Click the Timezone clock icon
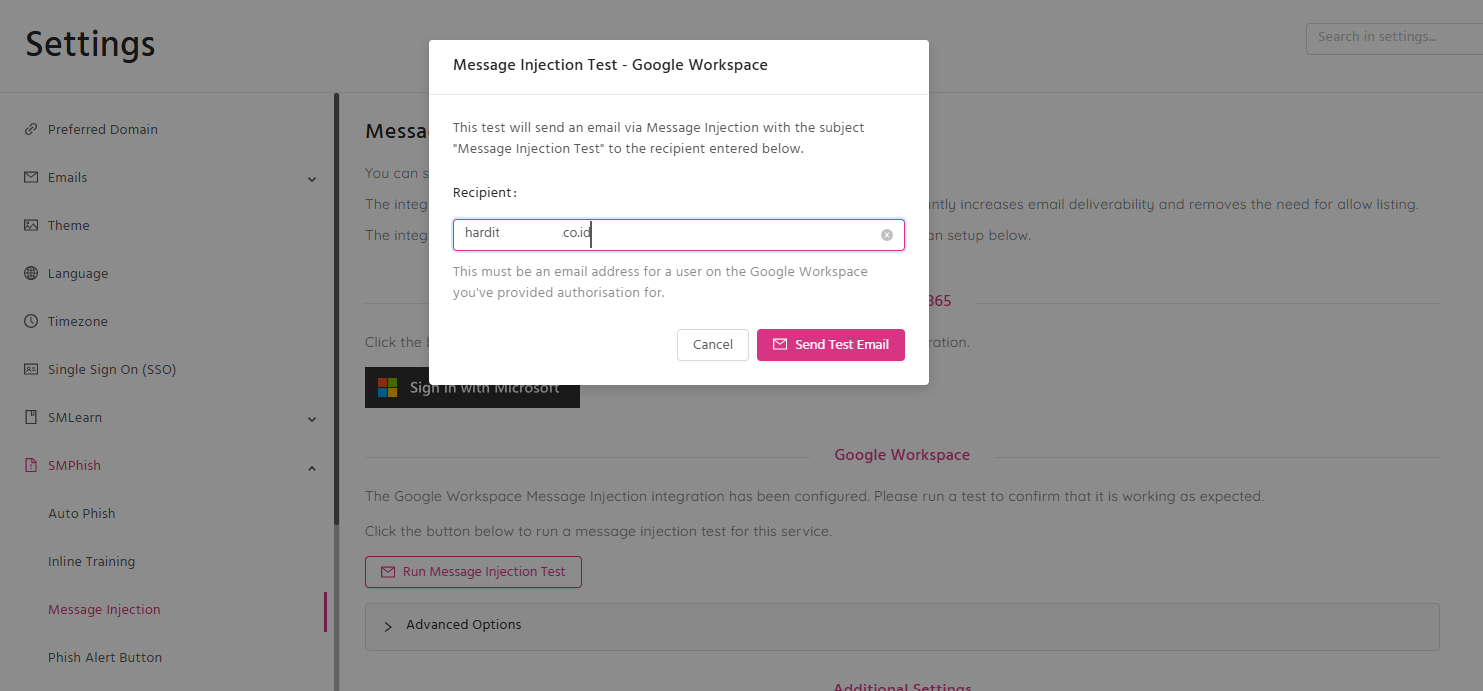 (31, 321)
